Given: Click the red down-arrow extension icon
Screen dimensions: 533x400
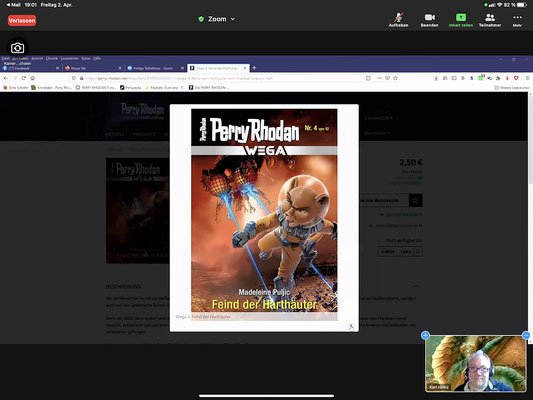Looking at the screenshot, I should point(507,78).
